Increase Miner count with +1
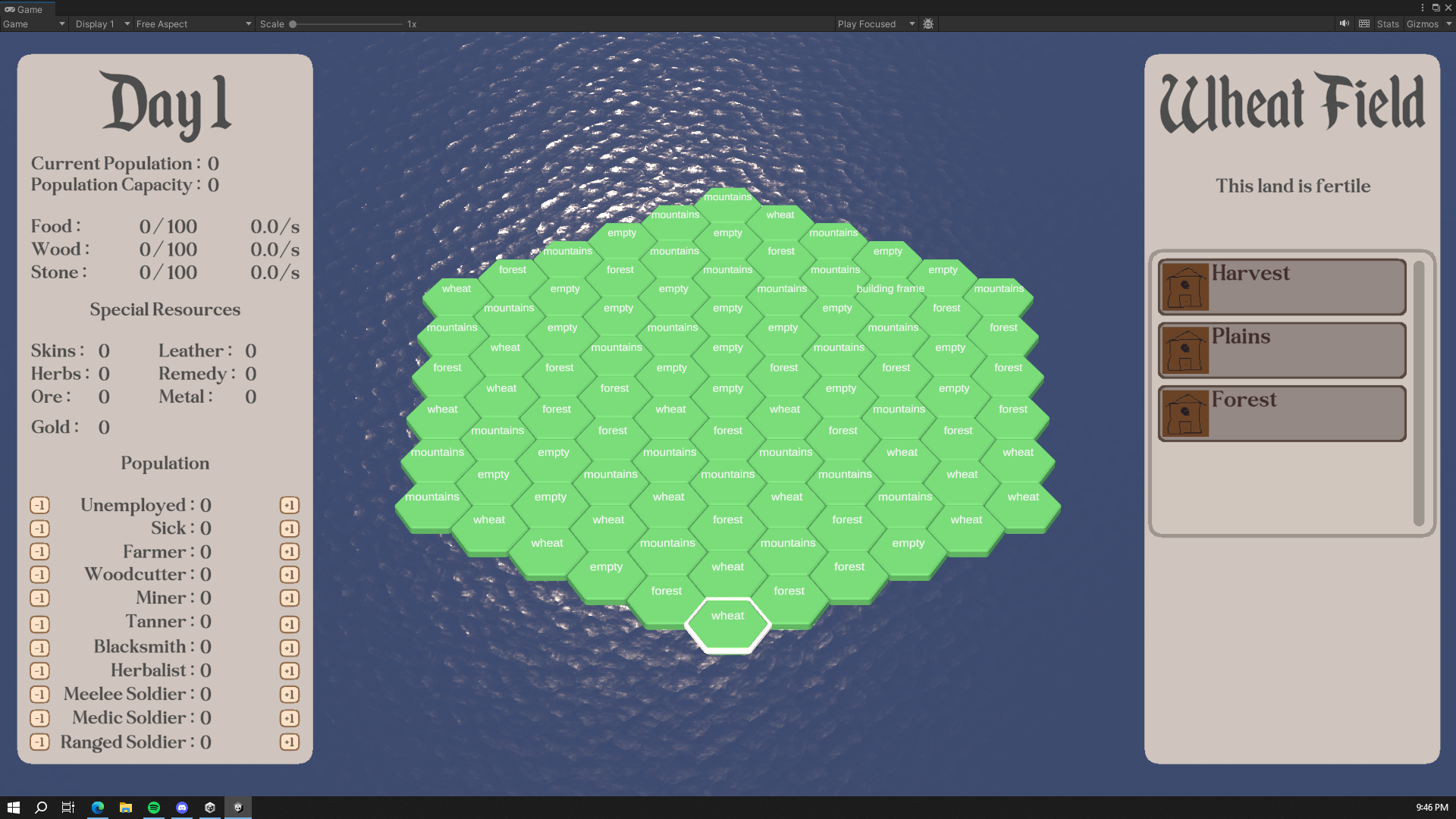This screenshot has height=819, width=1456. pos(289,598)
